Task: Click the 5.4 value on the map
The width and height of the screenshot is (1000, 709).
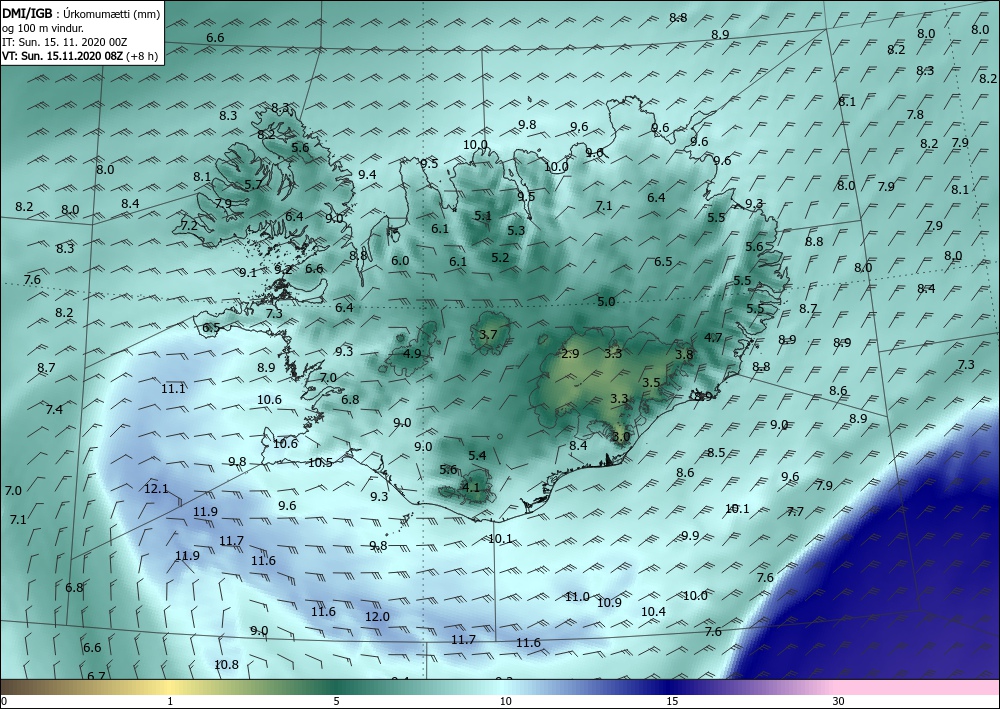Action: [477, 455]
